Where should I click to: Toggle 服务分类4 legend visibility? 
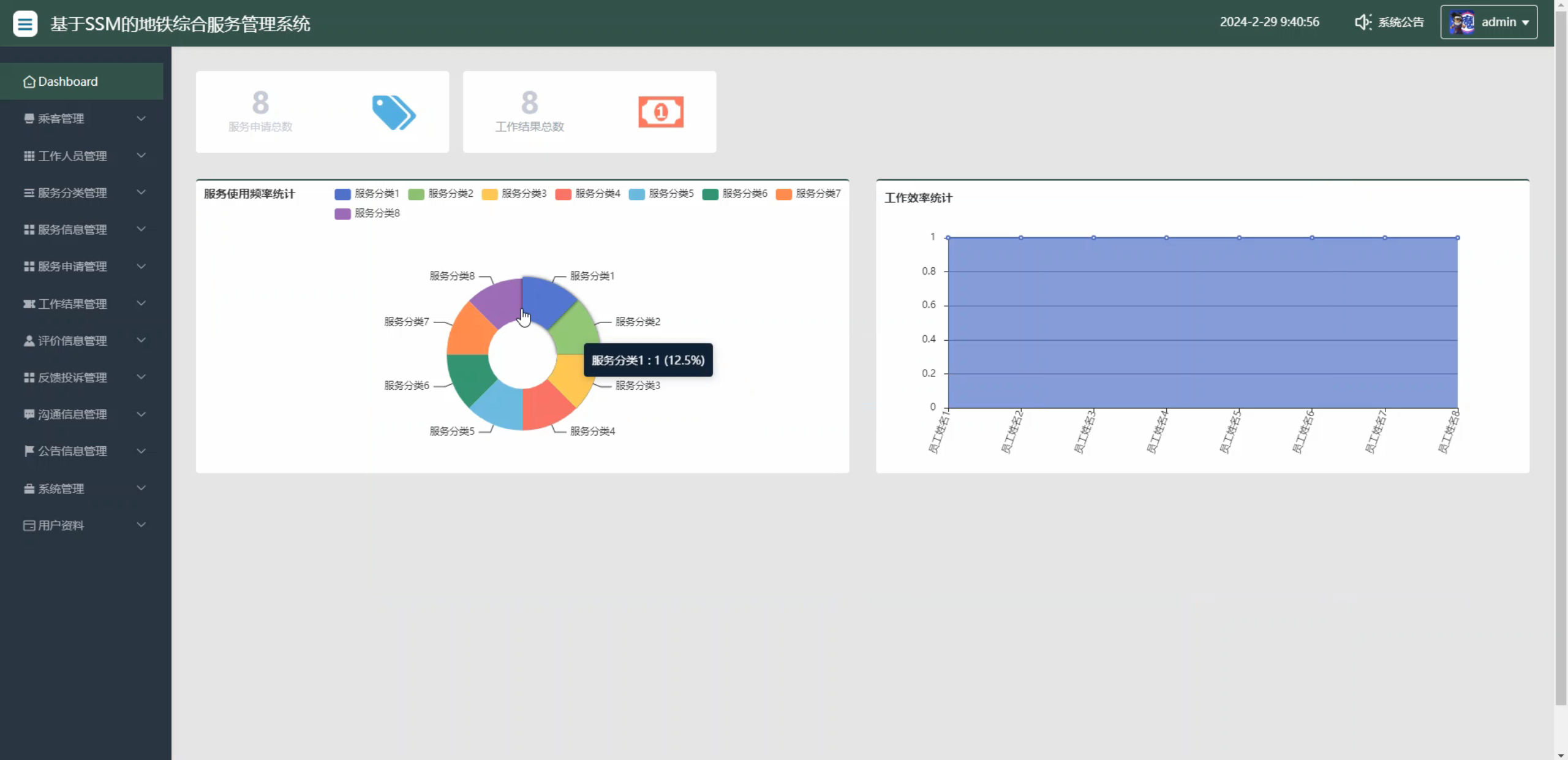tap(587, 194)
